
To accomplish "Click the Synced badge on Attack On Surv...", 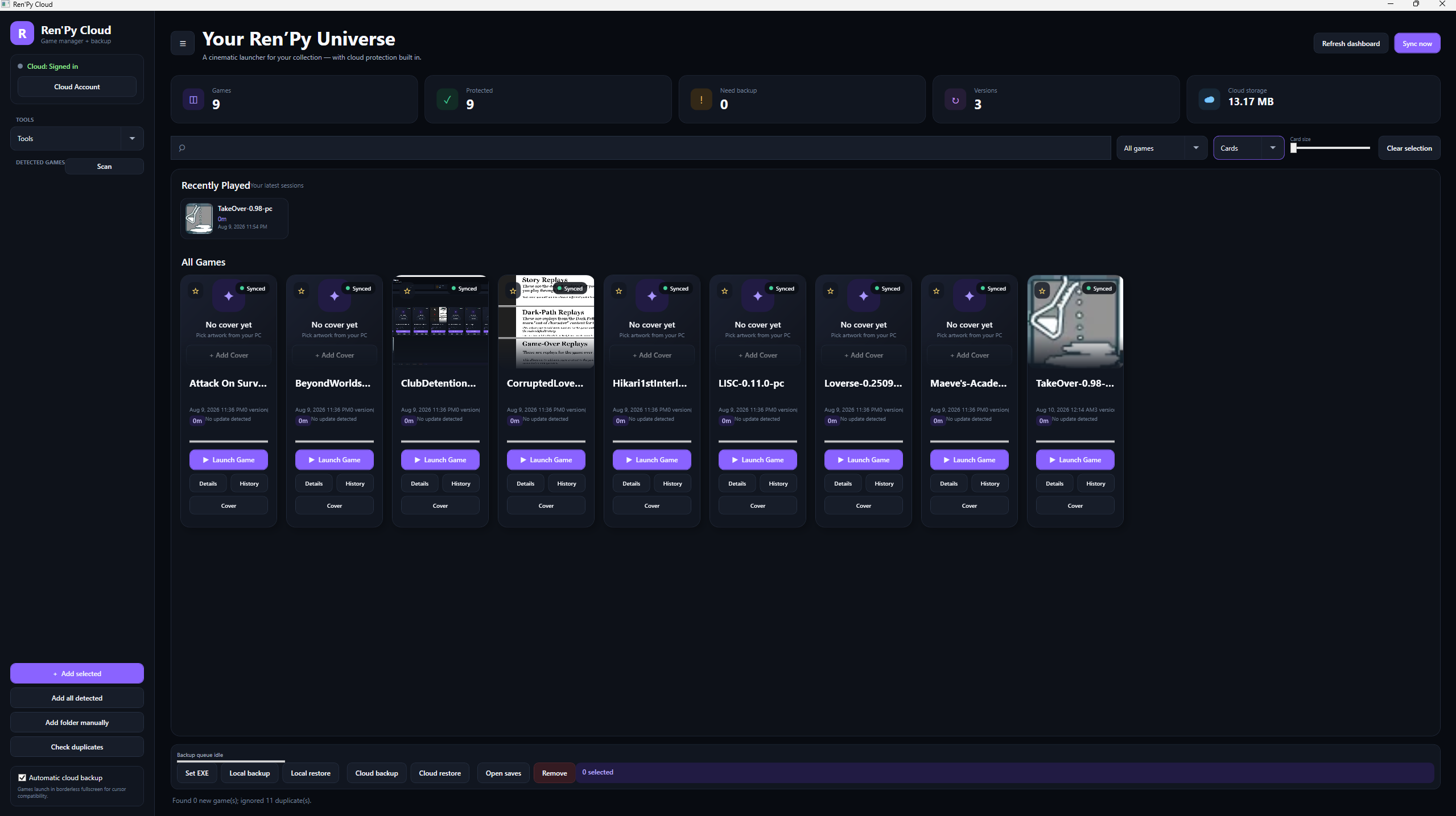I will pos(252,288).
